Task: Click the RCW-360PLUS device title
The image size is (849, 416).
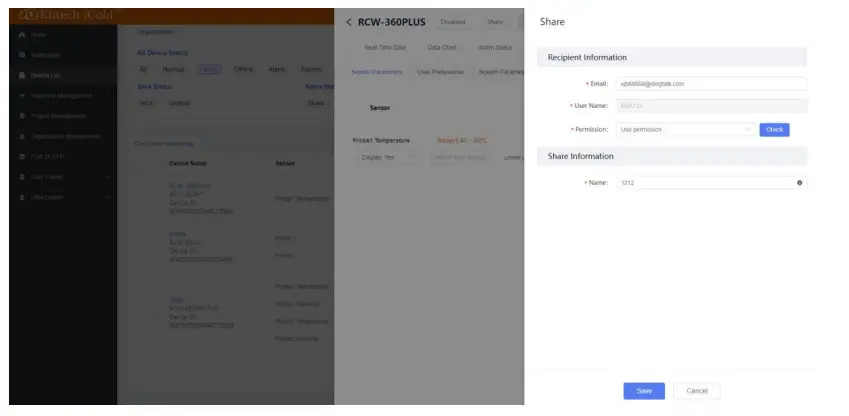Action: coord(391,22)
